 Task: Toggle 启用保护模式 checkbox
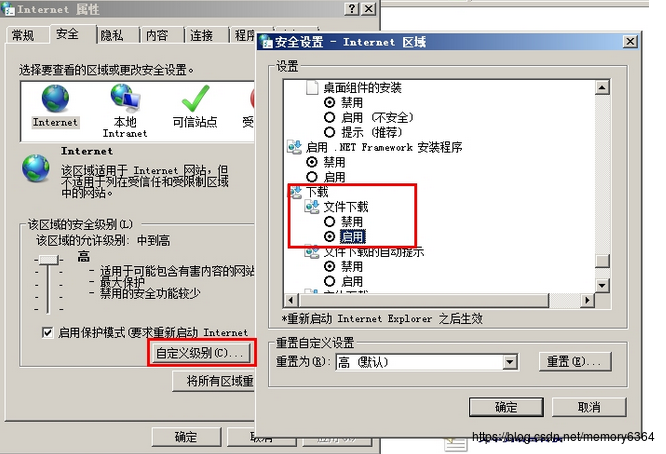(x=48, y=333)
